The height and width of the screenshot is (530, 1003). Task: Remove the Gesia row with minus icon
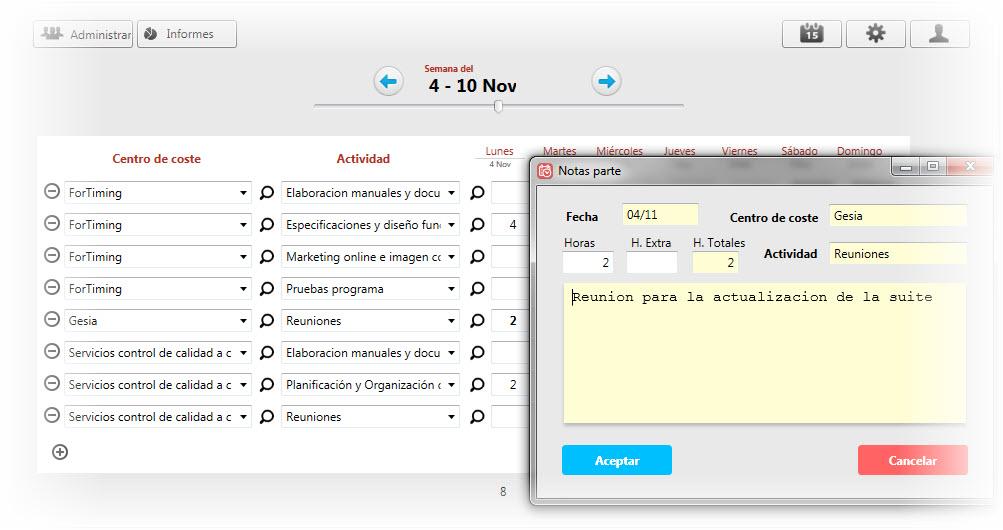point(52,319)
